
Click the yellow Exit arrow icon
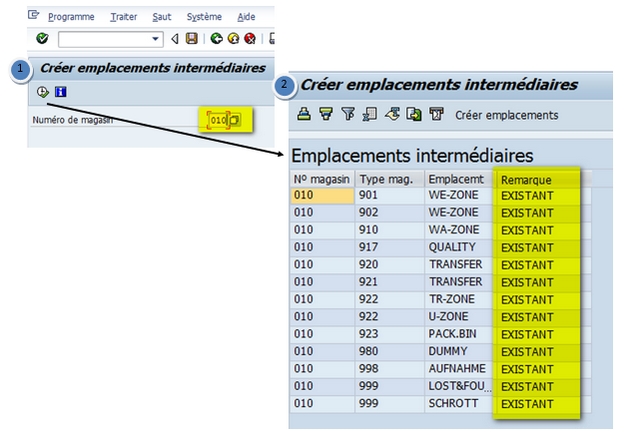tap(232, 39)
